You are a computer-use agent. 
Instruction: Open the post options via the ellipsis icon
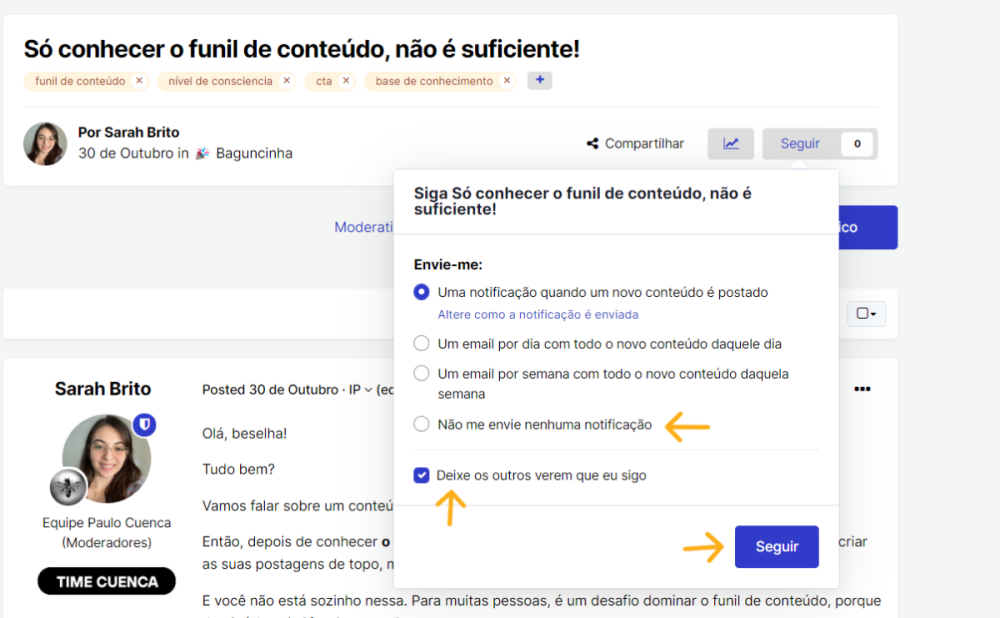tap(863, 389)
